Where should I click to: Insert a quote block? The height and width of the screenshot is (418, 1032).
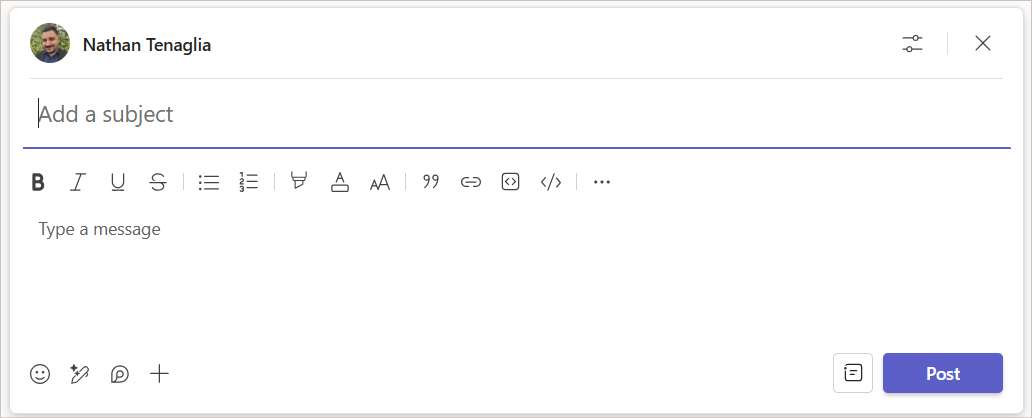click(430, 182)
